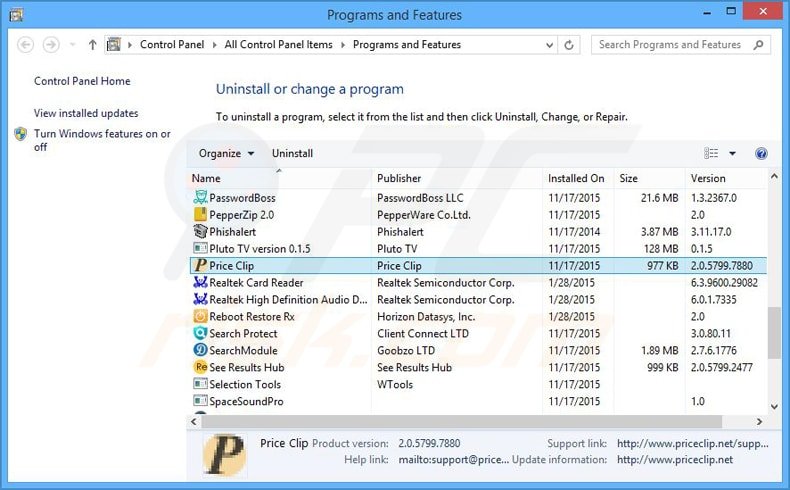Image resolution: width=790 pixels, height=490 pixels.
Task: Open Control Panel Home link
Action: tap(82, 81)
